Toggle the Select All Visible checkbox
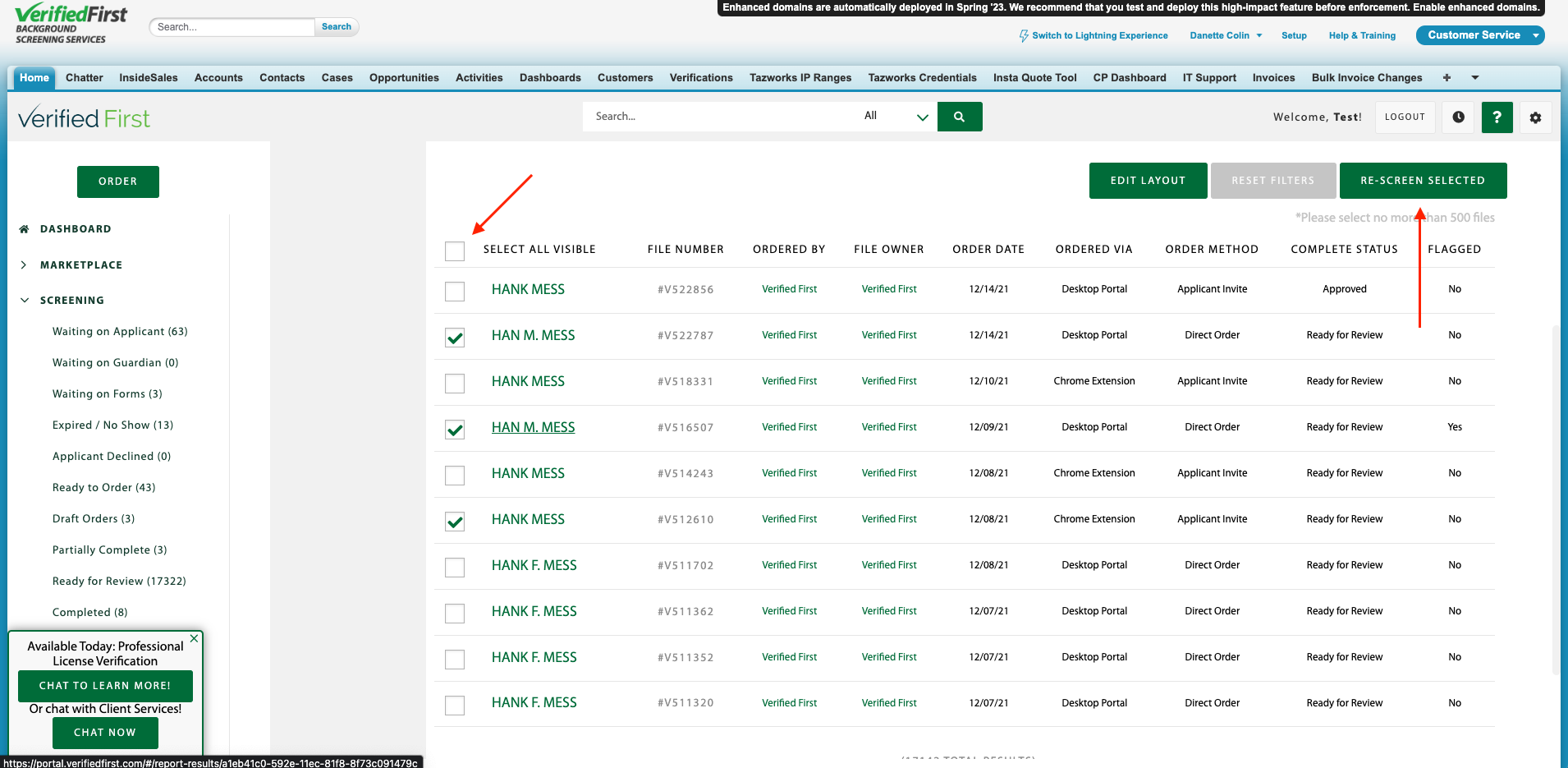 coord(455,251)
